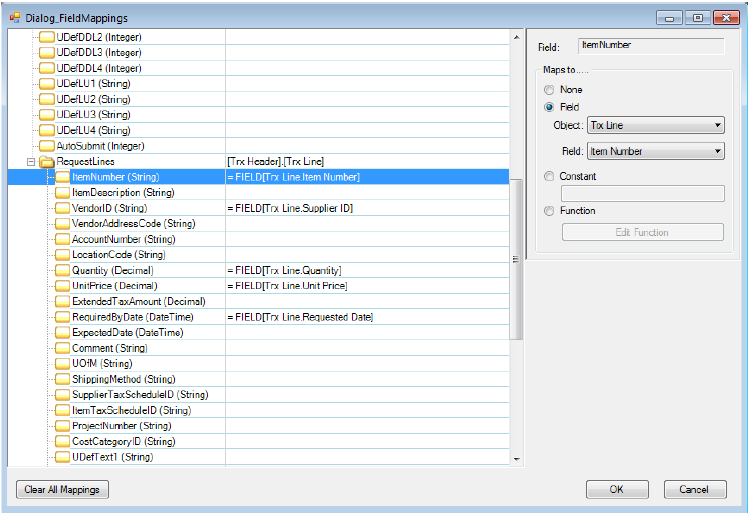Image resolution: width=748 pixels, height=515 pixels.
Task: Click into the Constant value text field
Action: point(642,194)
